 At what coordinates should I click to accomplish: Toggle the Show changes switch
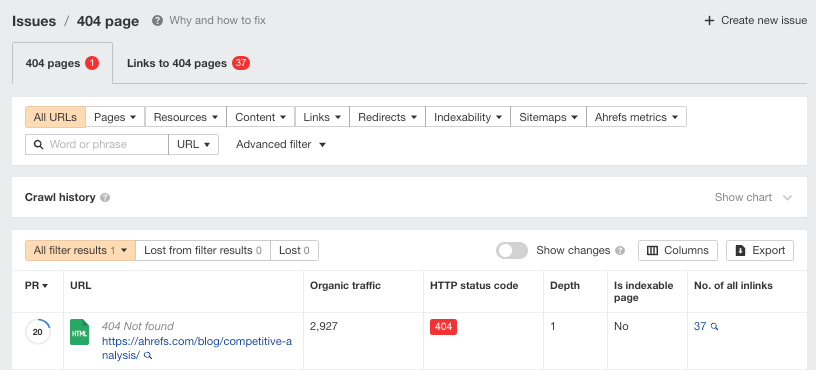coord(512,251)
